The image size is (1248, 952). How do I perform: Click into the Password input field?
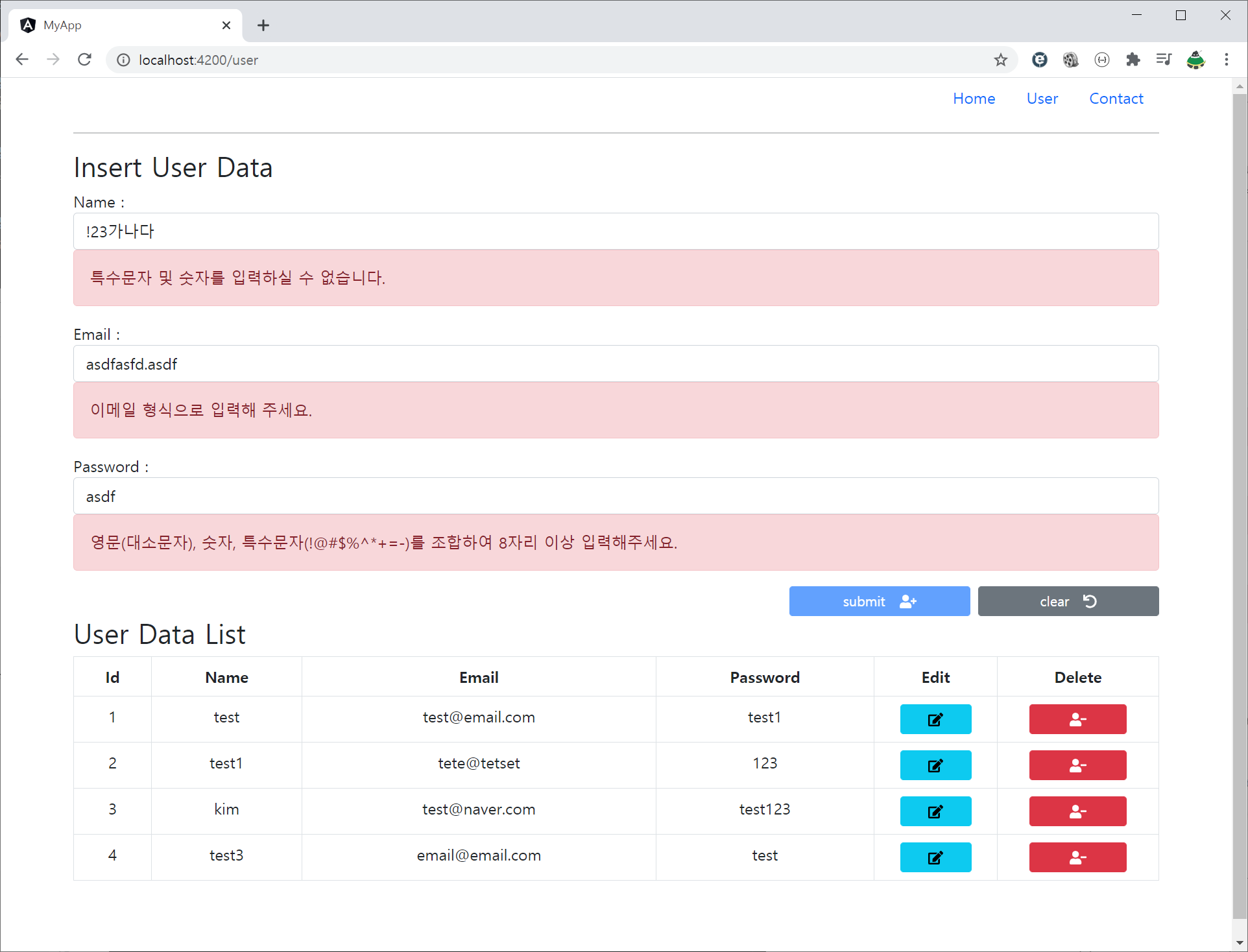click(616, 497)
